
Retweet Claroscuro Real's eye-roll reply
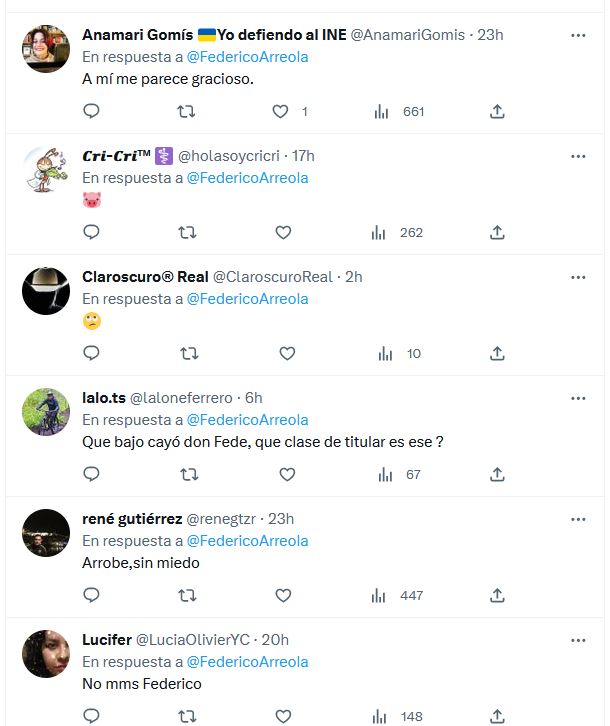coord(189,354)
